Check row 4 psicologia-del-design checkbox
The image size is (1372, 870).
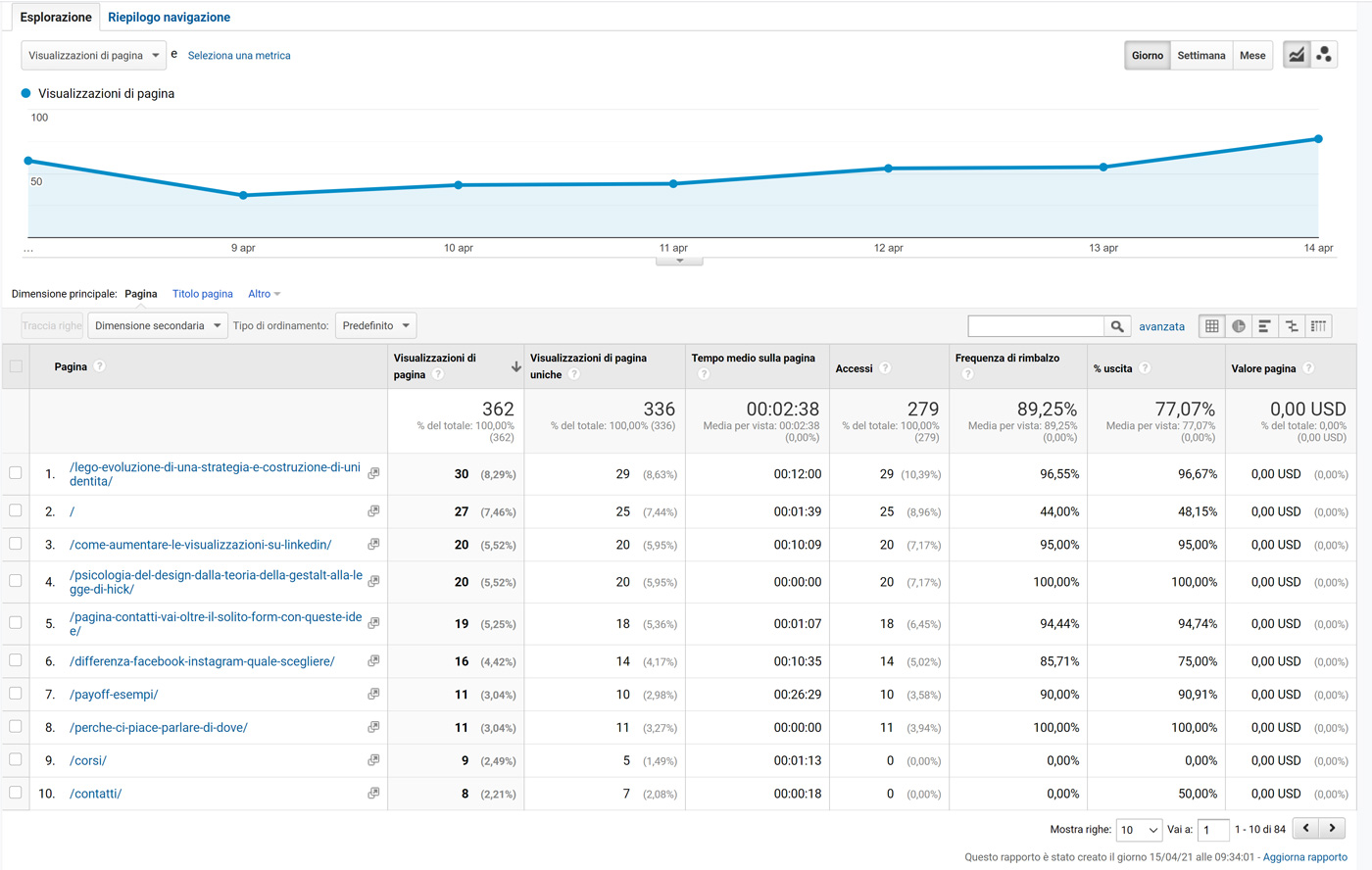click(16, 581)
